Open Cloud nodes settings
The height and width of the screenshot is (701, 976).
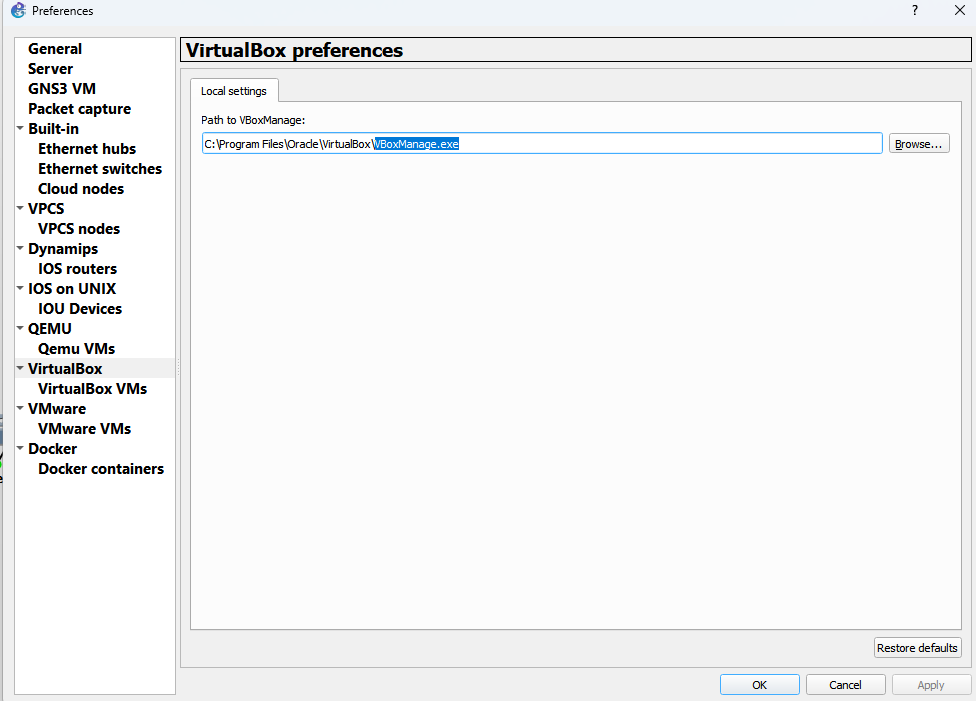(x=81, y=188)
